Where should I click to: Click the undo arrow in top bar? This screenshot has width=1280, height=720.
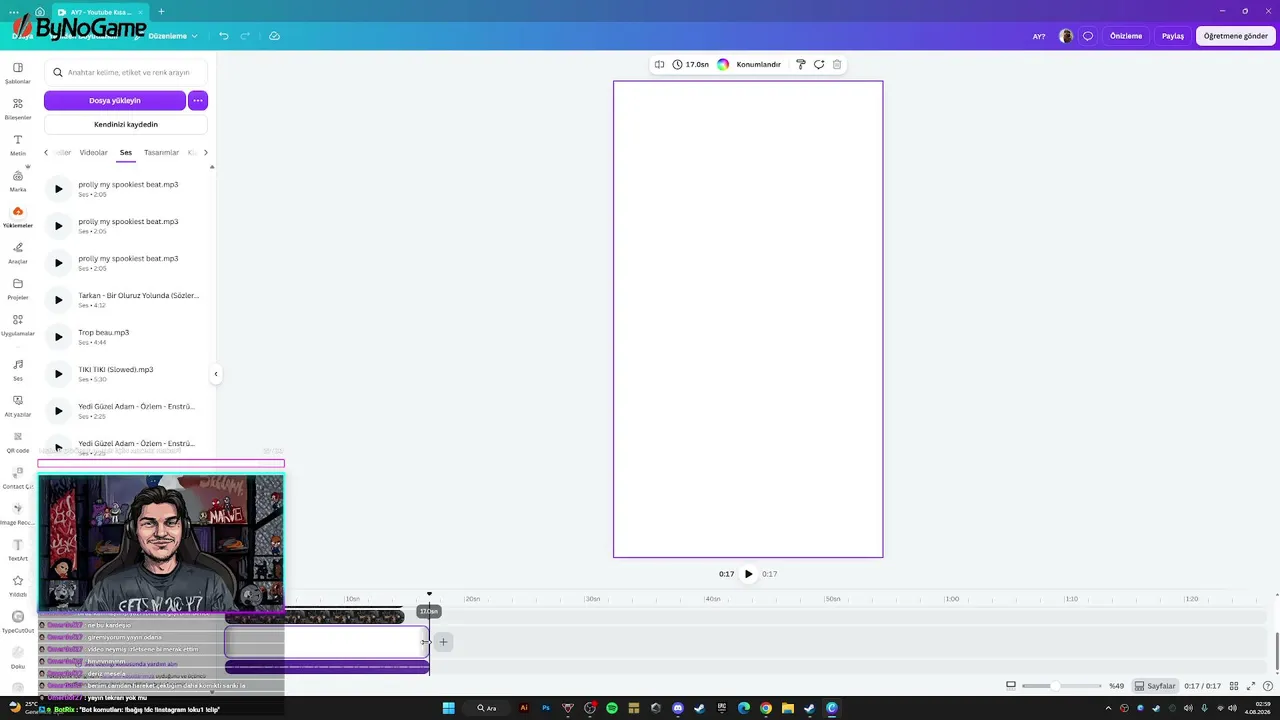(224, 36)
